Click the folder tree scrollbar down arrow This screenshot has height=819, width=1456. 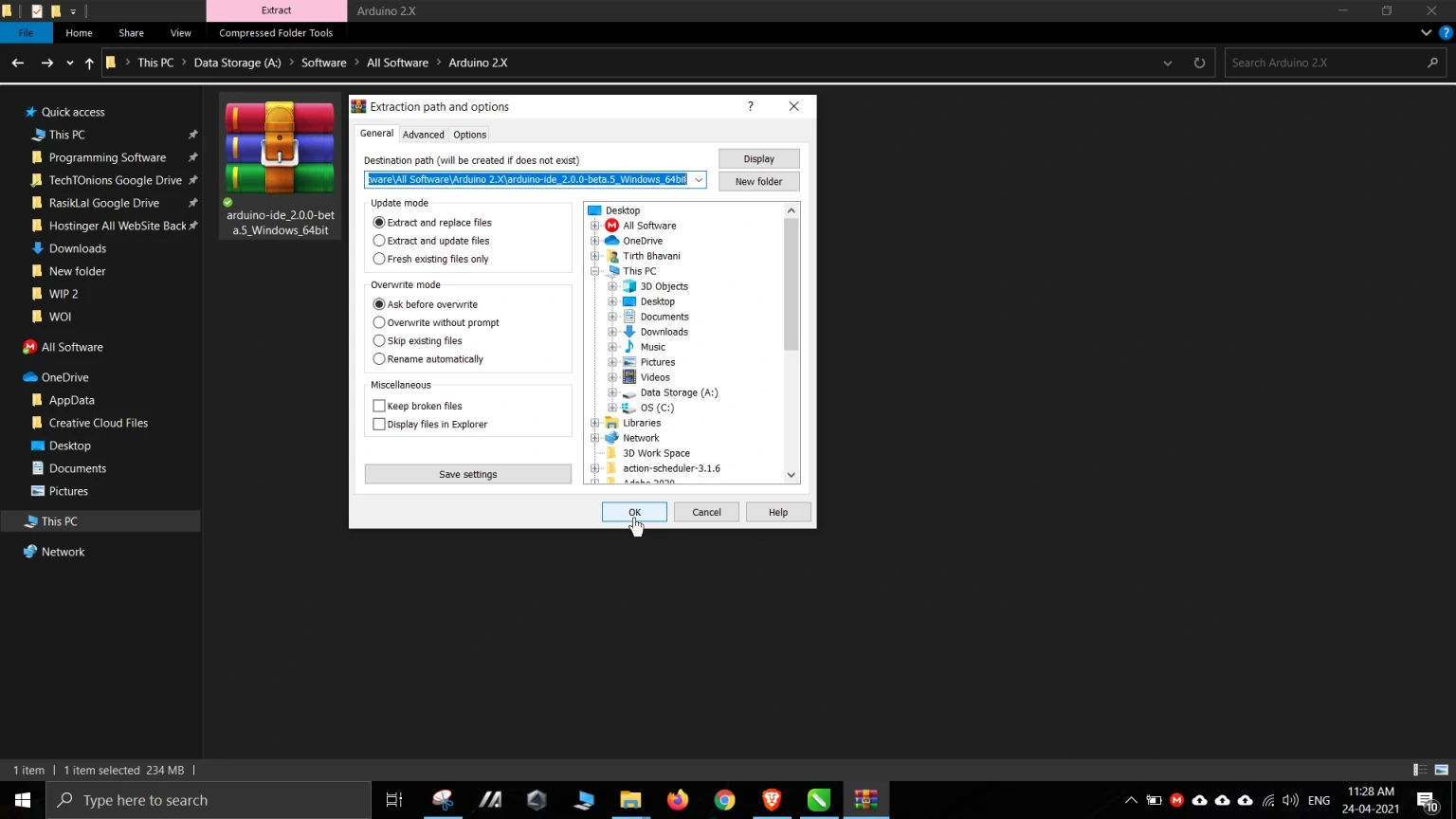792,475
